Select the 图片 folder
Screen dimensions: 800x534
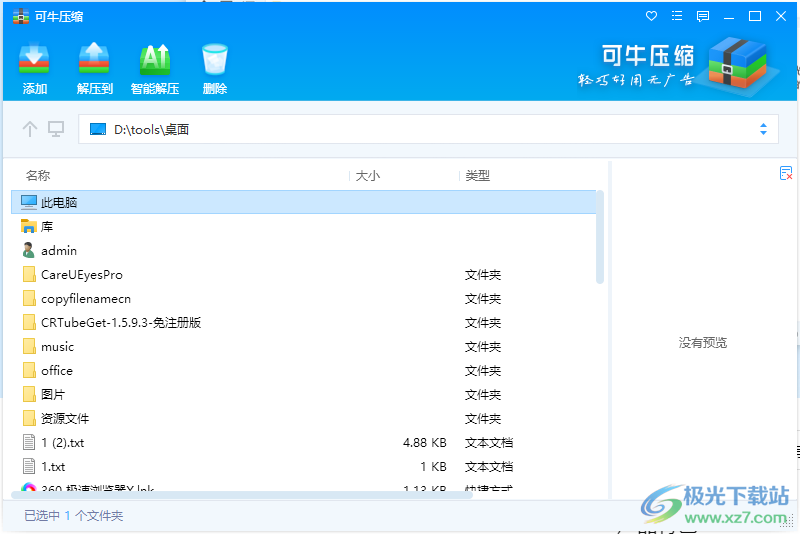(53, 394)
